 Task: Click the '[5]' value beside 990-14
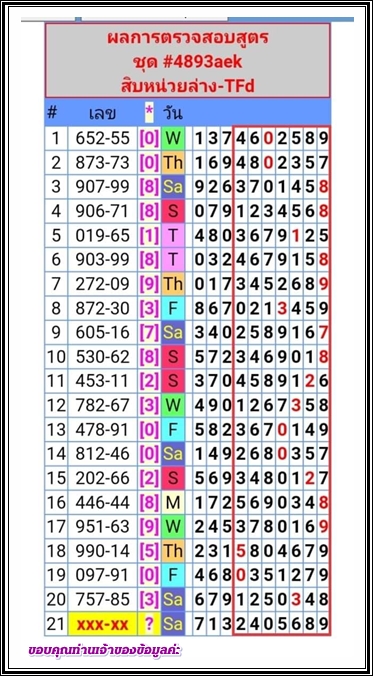pyautogui.click(x=149, y=551)
